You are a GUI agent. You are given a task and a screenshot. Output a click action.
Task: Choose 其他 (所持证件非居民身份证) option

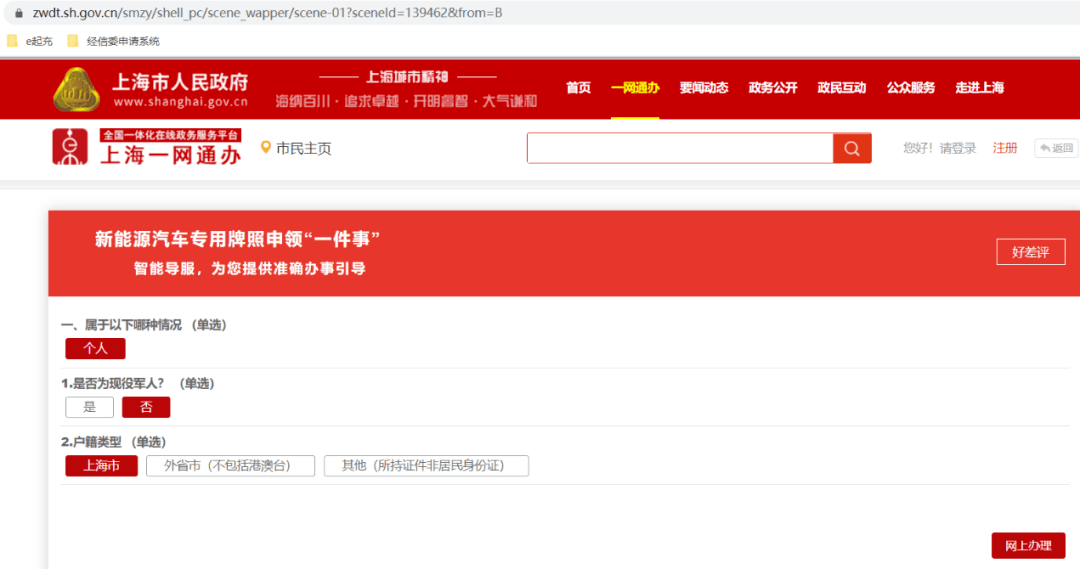pyautogui.click(x=426, y=466)
